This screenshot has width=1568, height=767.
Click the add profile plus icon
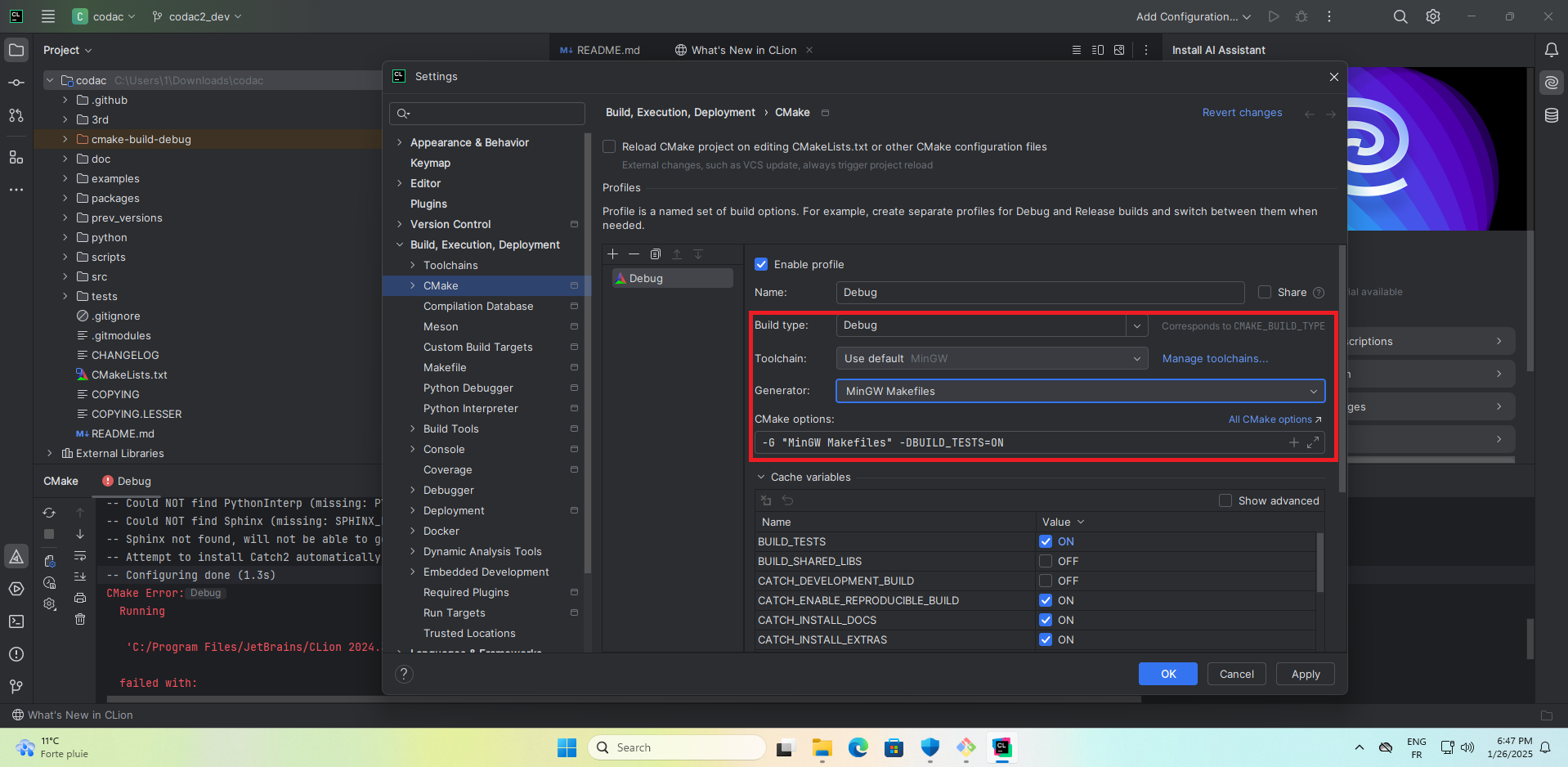[613, 254]
